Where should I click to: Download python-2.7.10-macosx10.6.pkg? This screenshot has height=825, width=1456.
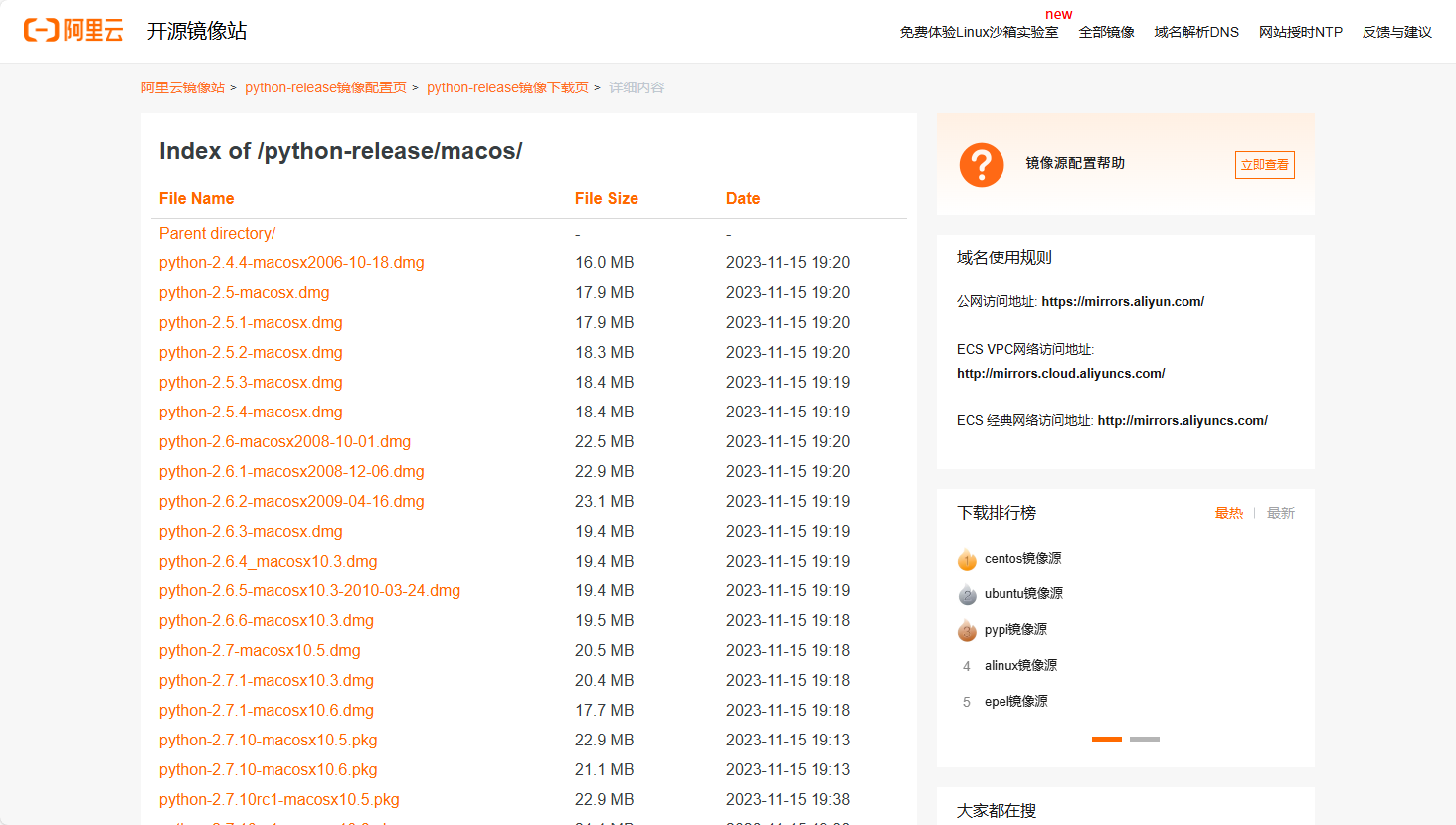[268, 769]
